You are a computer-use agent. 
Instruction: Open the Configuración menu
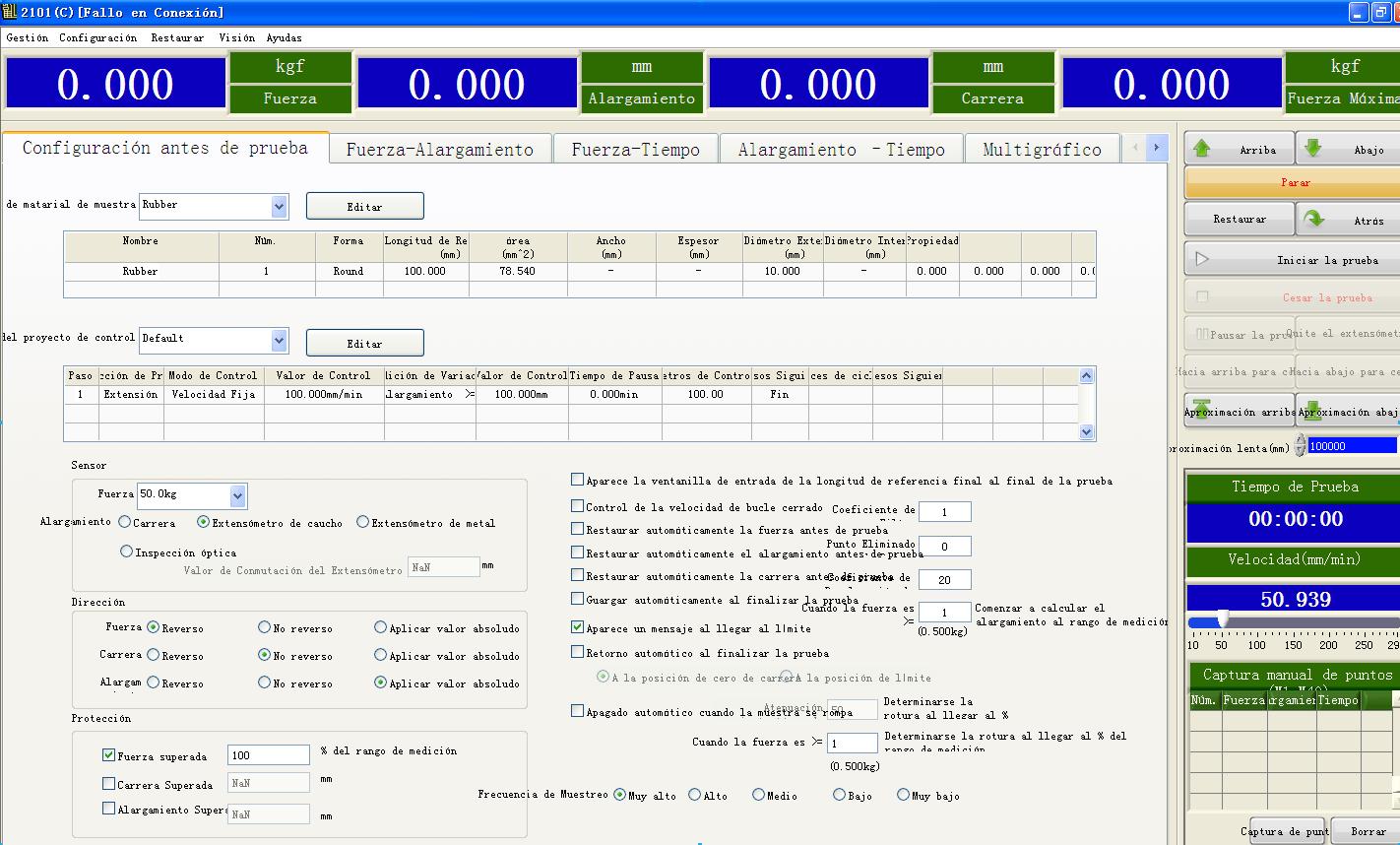97,37
